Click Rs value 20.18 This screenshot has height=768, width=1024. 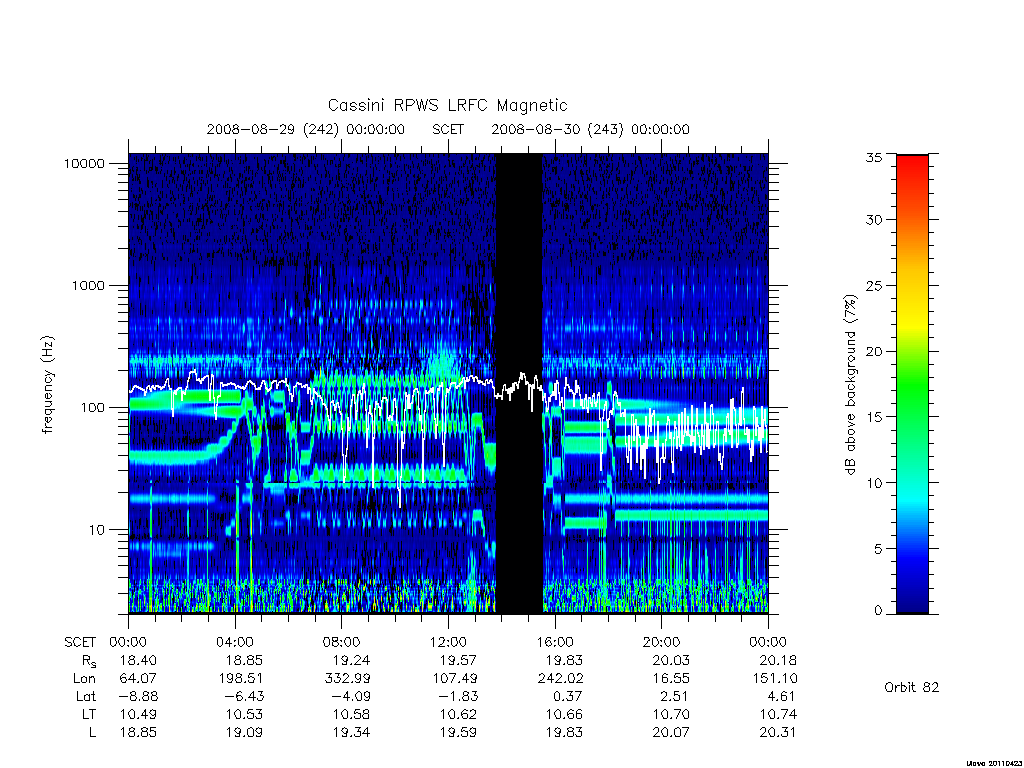778,660
